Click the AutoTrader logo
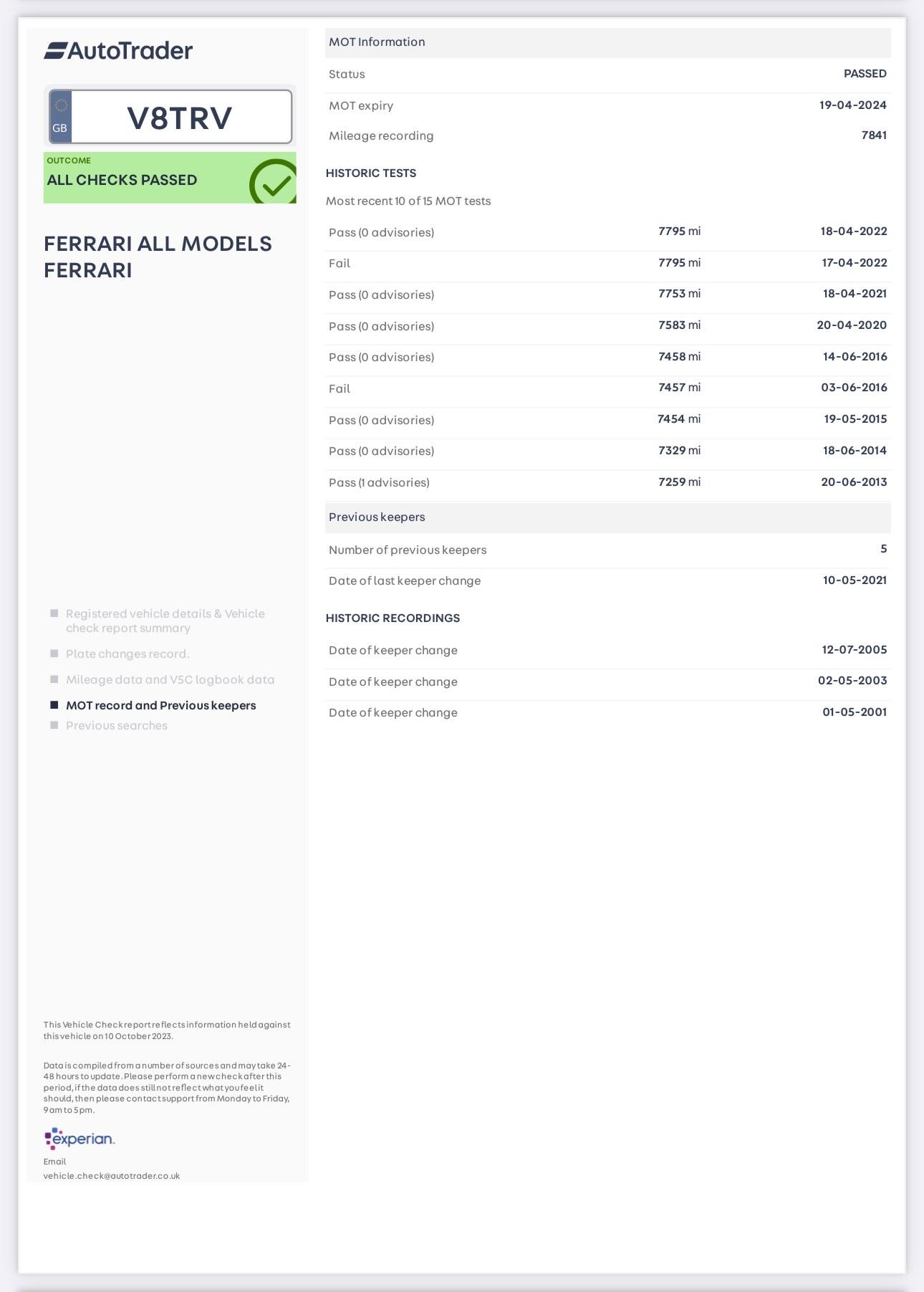Screen dimensions: 924x1292 pos(118,51)
